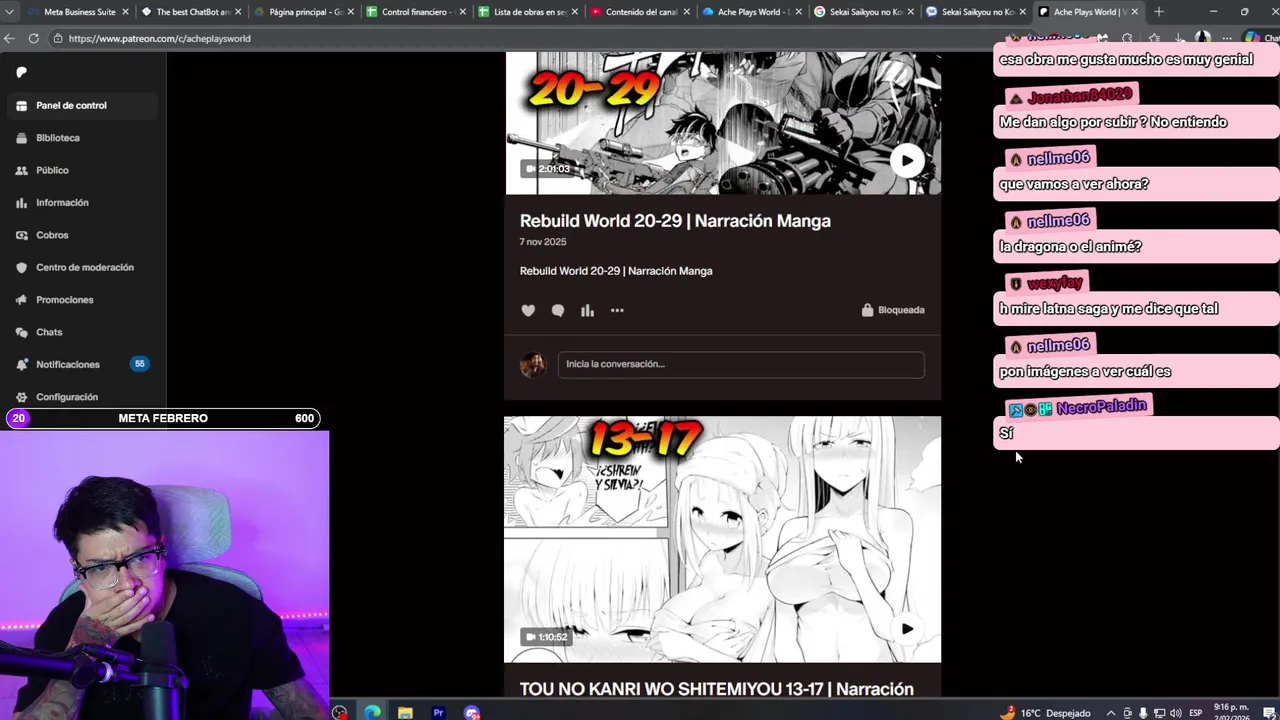The image size is (1280, 720).
Task: Open Configuración in the sidebar
Action: tap(82, 397)
